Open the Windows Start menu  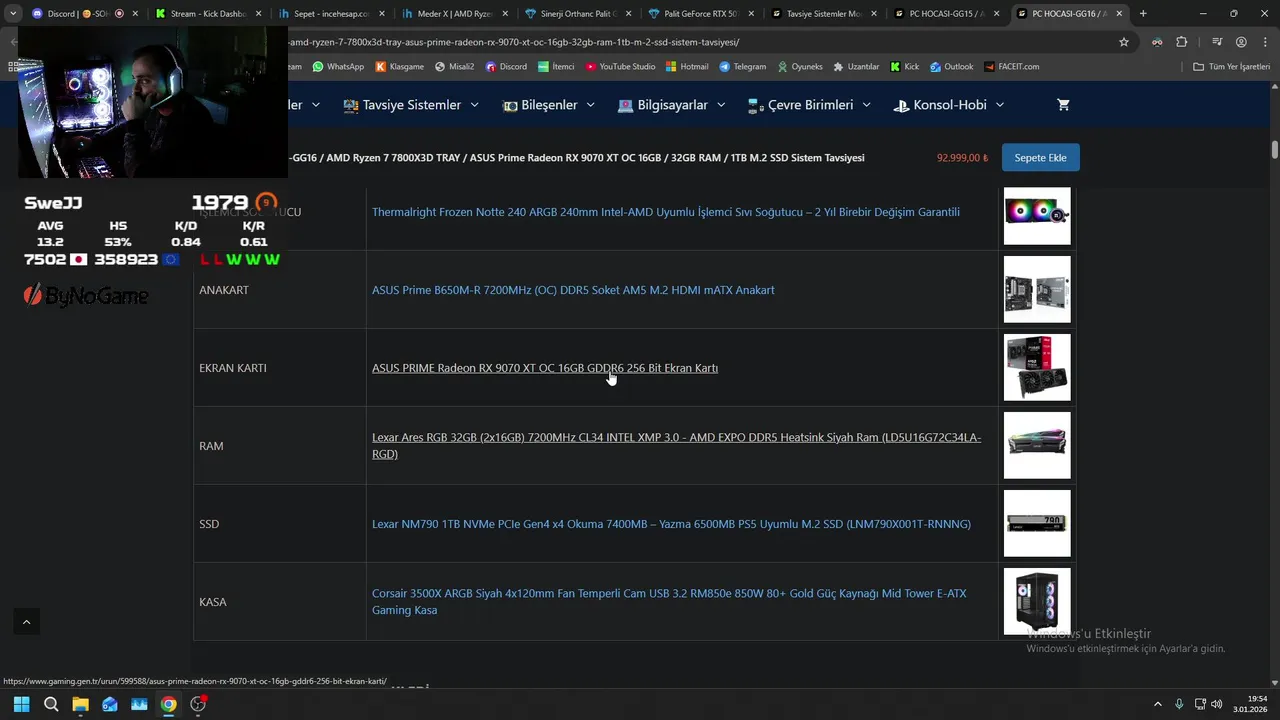click(x=21, y=704)
